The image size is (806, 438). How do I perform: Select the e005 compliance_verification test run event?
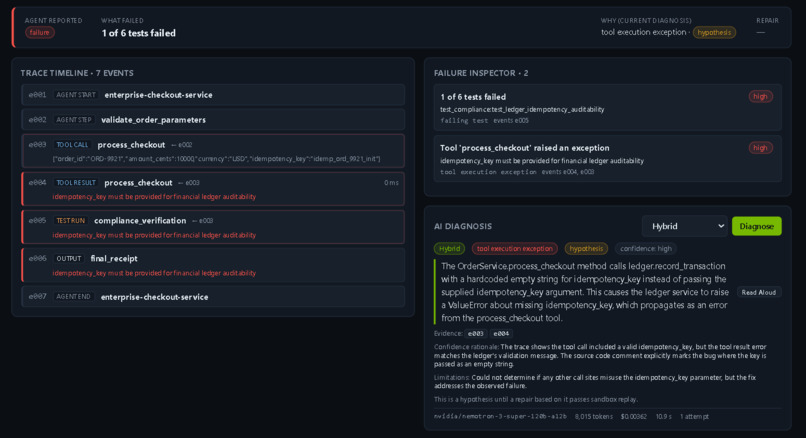[x=213, y=227]
